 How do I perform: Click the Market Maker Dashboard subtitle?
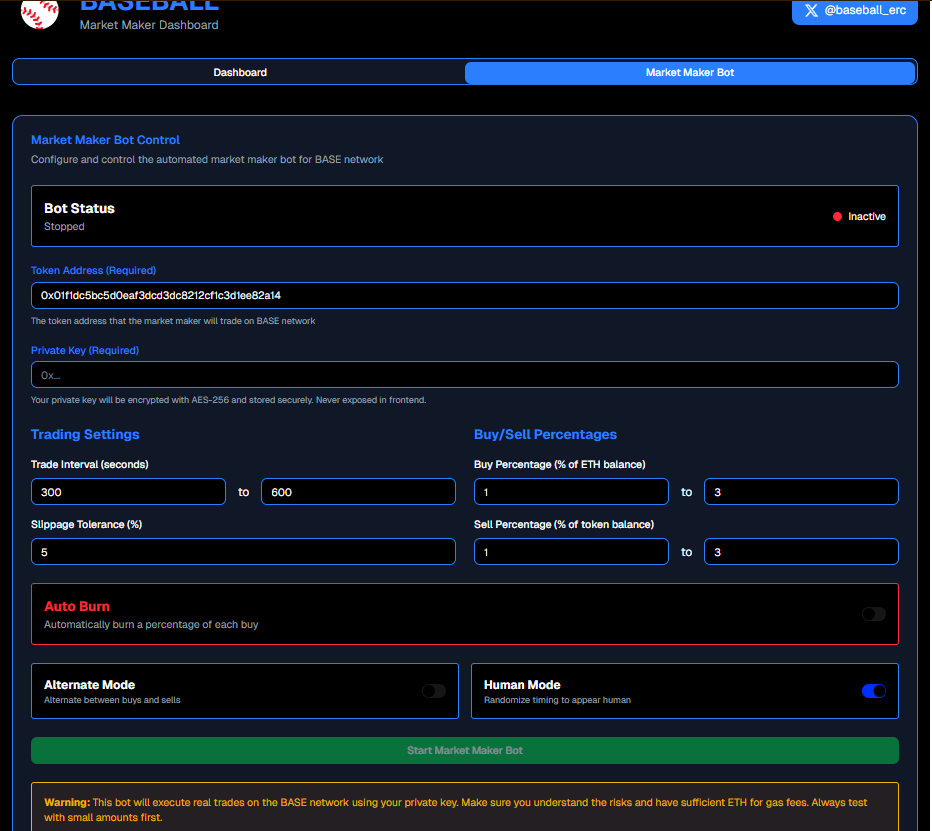coord(149,25)
